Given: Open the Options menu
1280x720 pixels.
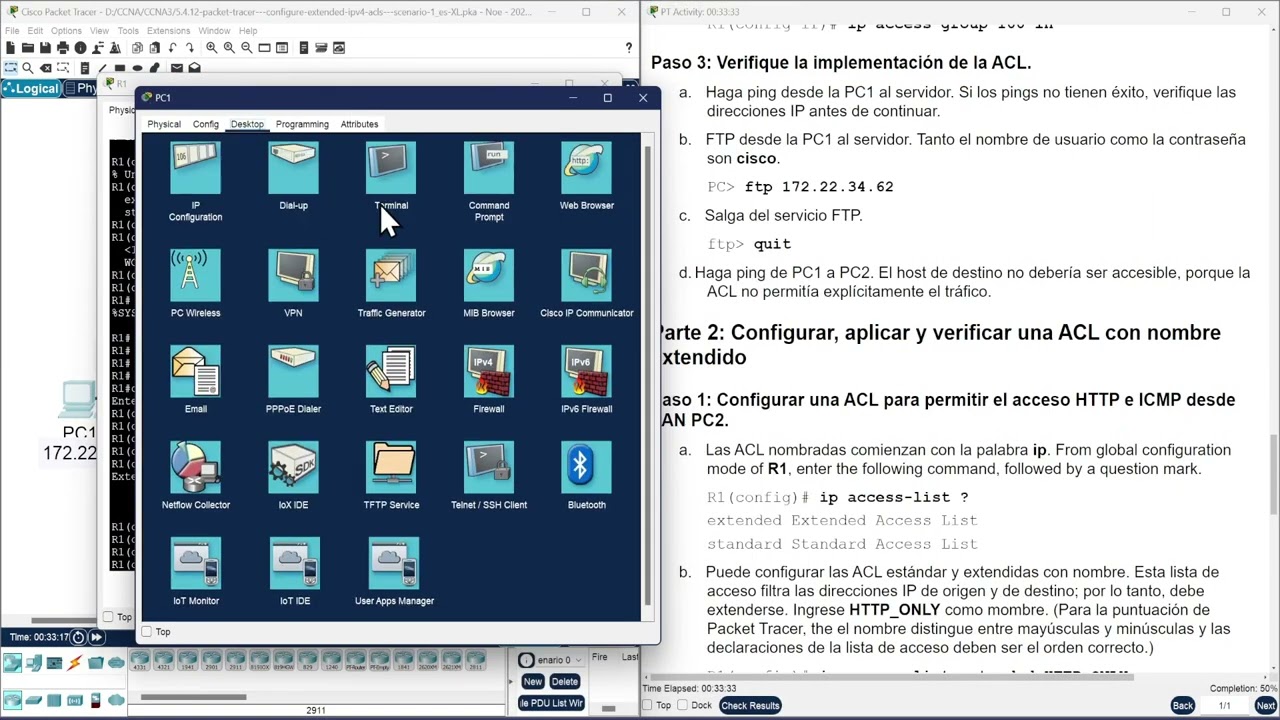Looking at the screenshot, I should pyautogui.click(x=67, y=31).
